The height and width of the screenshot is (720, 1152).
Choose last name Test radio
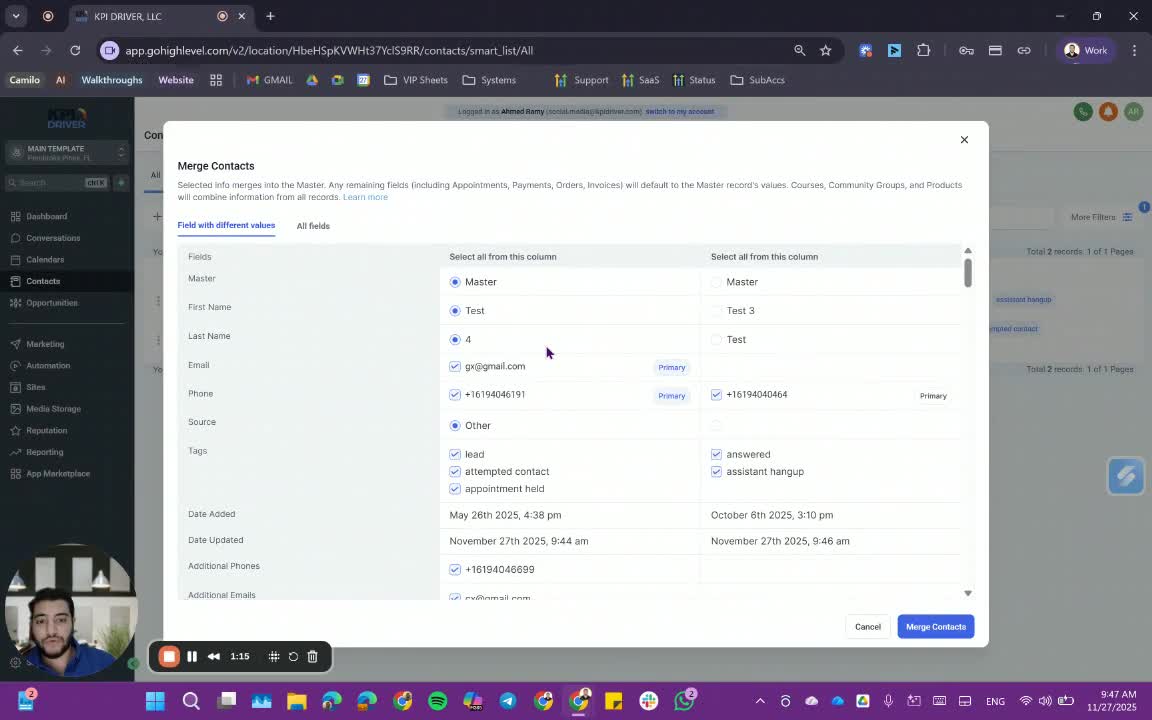(x=716, y=339)
